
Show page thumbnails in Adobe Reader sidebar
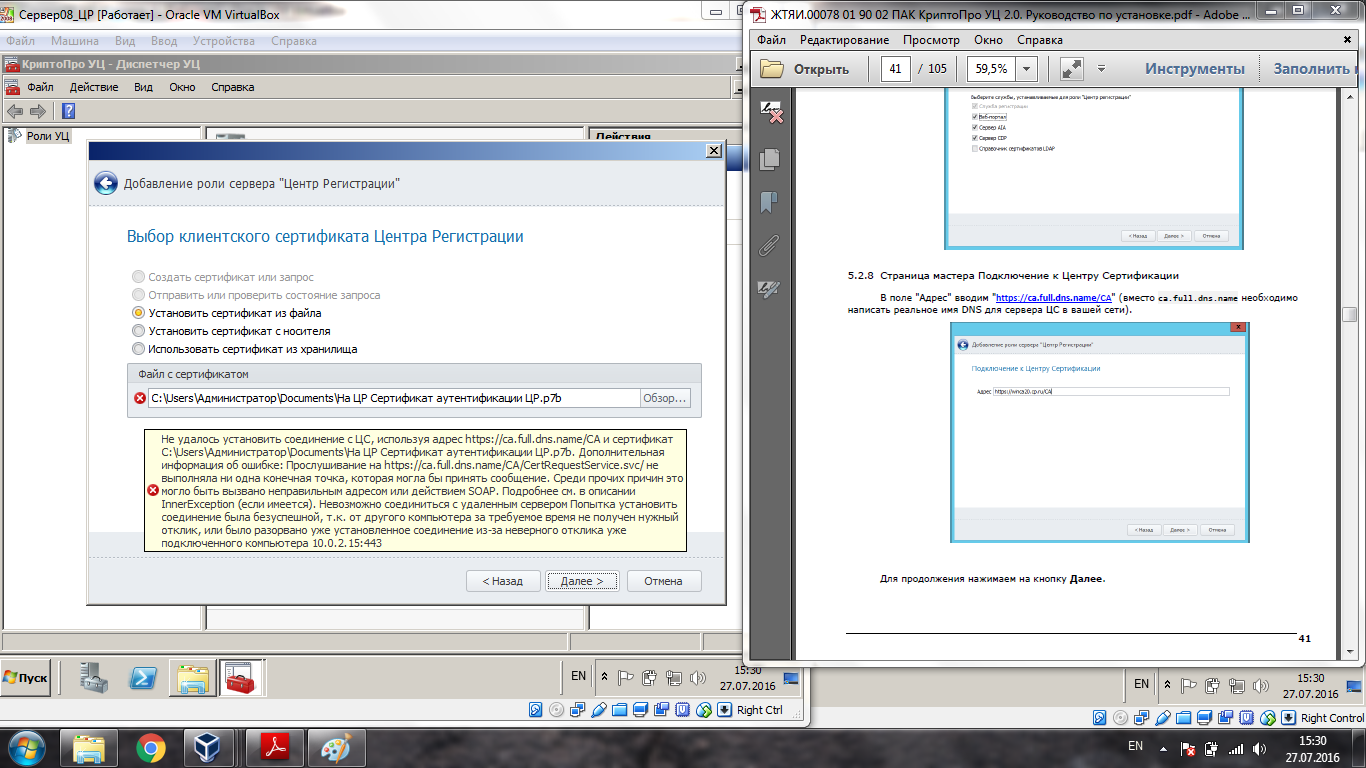770,159
